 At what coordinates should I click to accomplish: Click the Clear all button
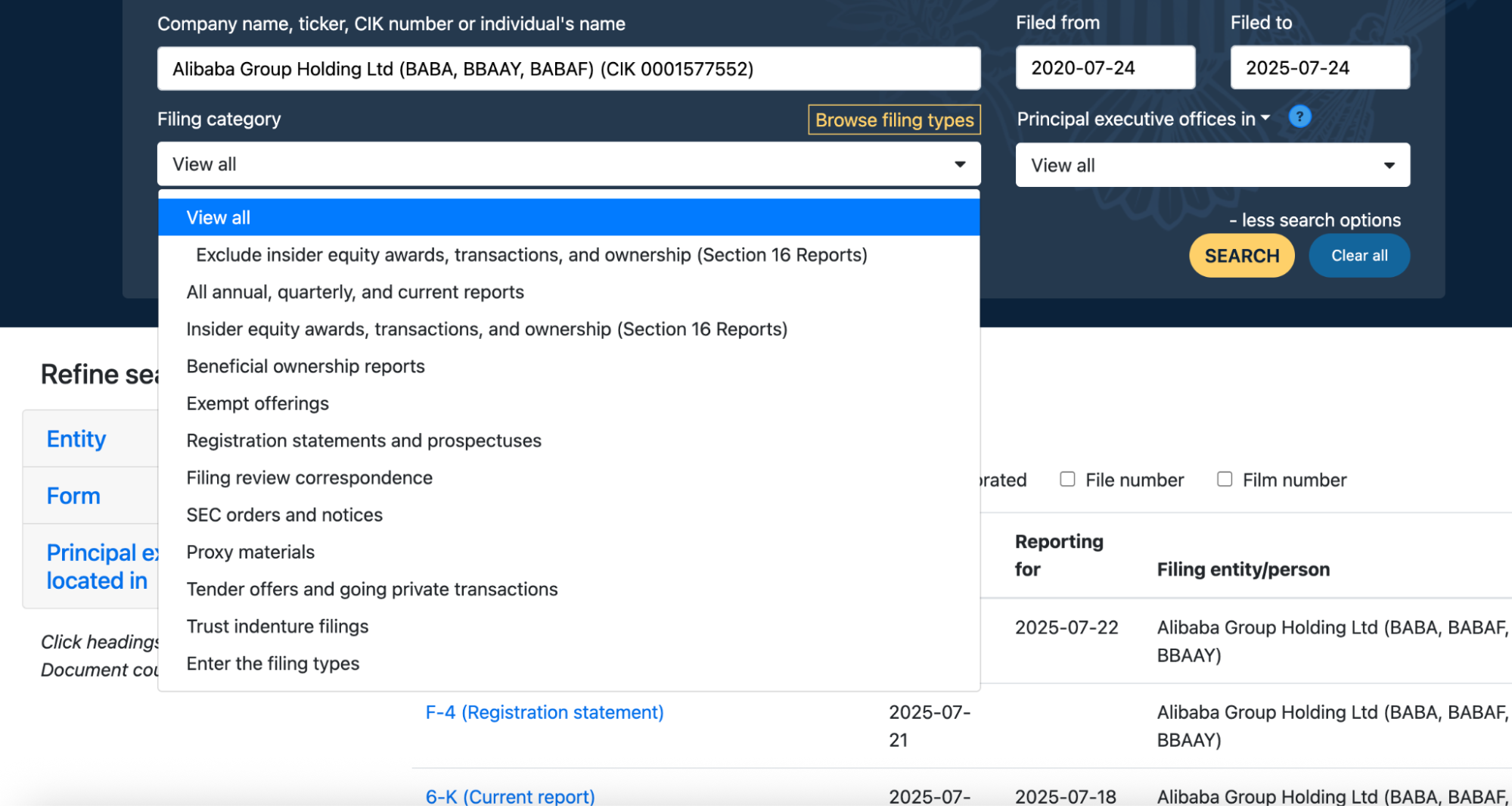pyautogui.click(x=1358, y=256)
